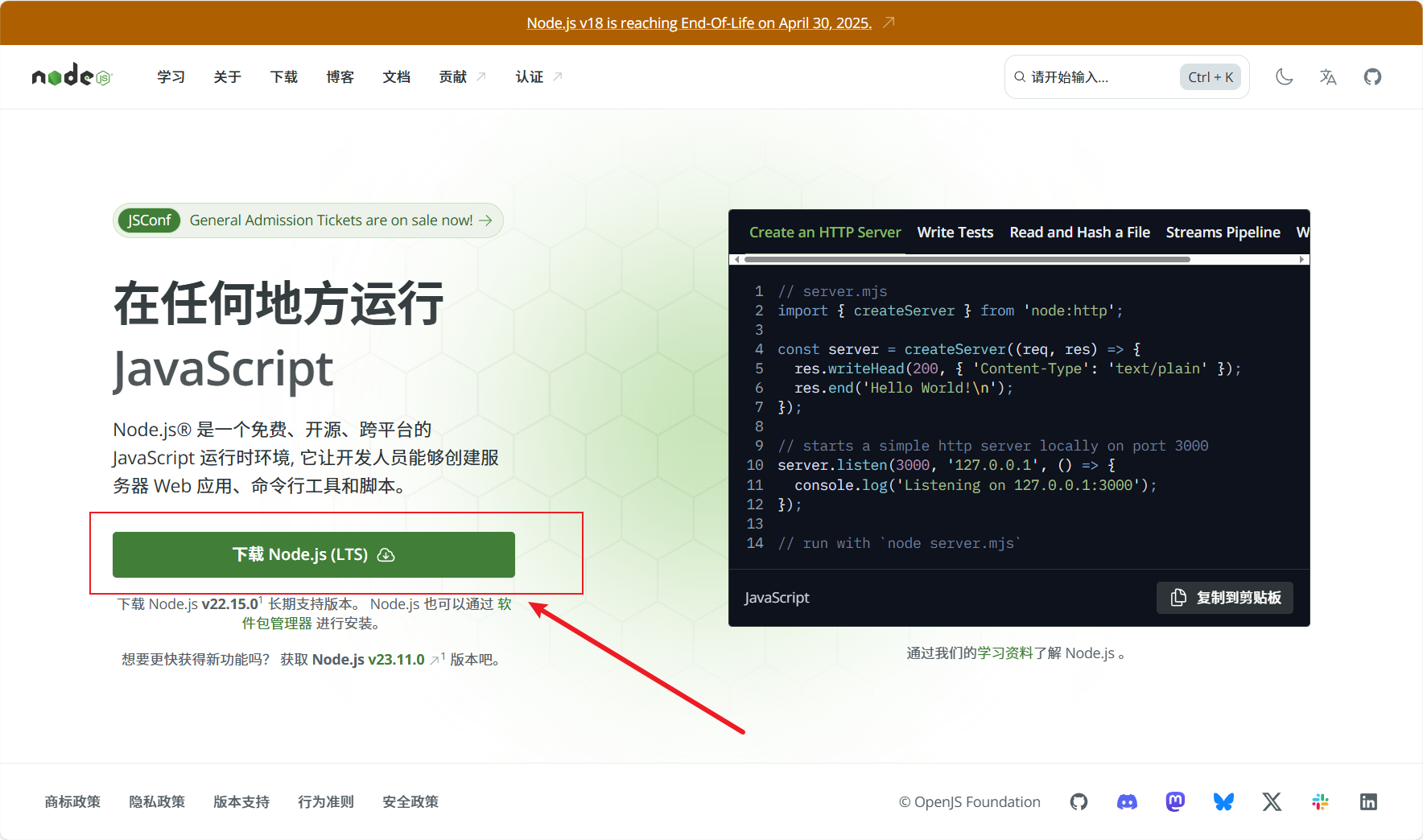This screenshot has height=840, width=1423.
Task: Click the clipboard copy icon
Action: point(1178,598)
